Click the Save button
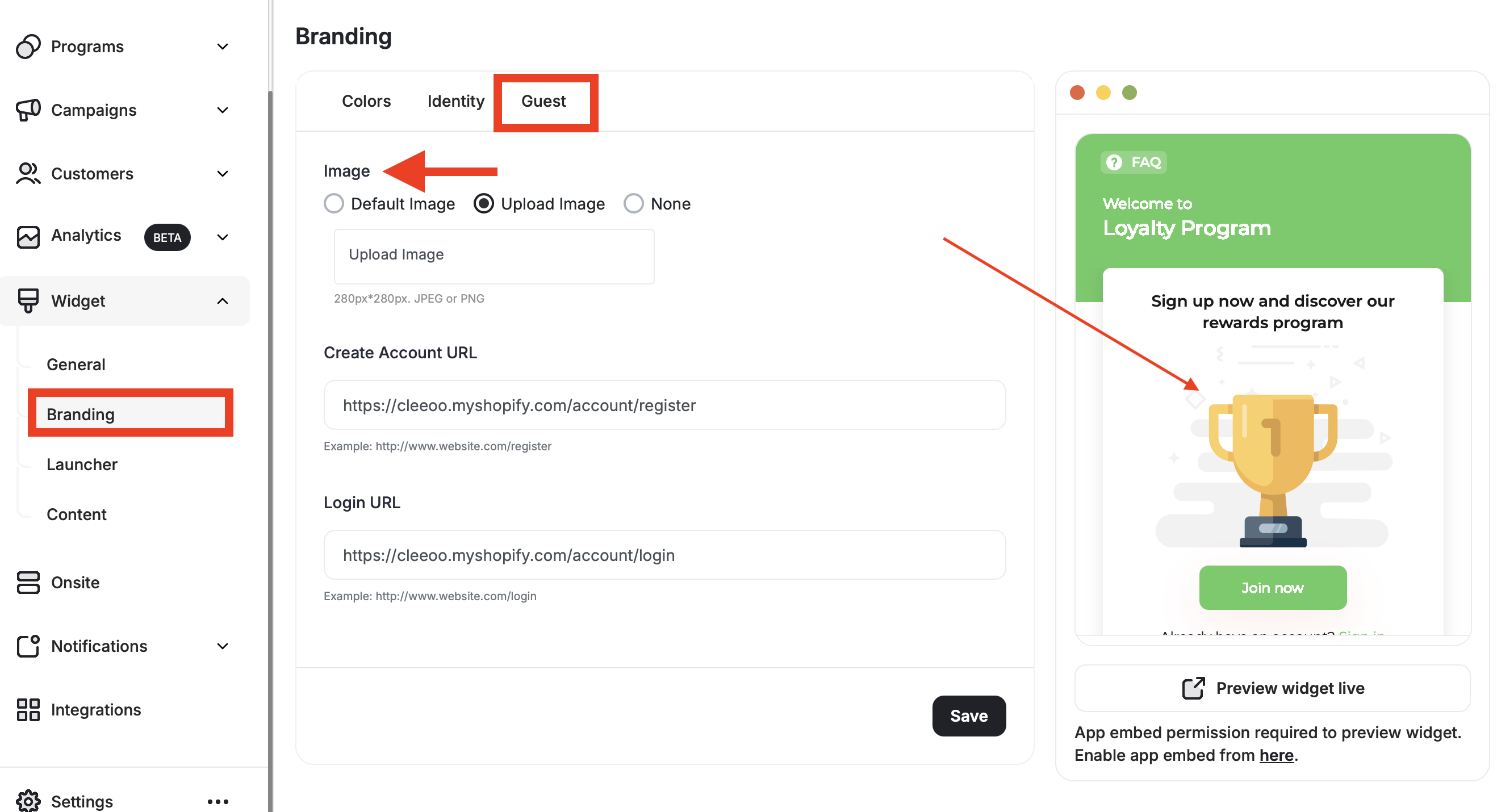 pyautogui.click(x=969, y=715)
